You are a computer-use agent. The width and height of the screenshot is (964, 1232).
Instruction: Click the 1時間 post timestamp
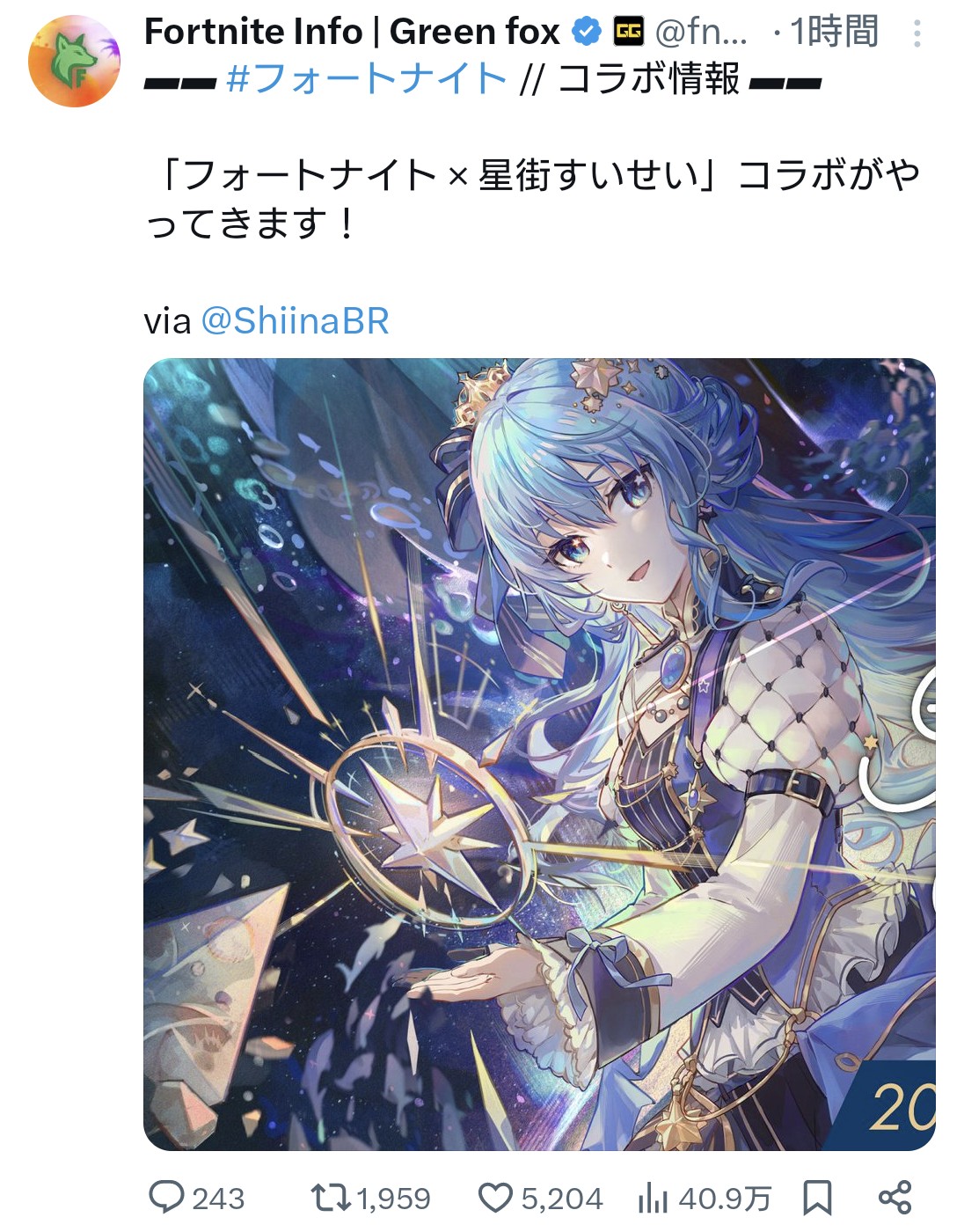pyautogui.click(x=834, y=33)
